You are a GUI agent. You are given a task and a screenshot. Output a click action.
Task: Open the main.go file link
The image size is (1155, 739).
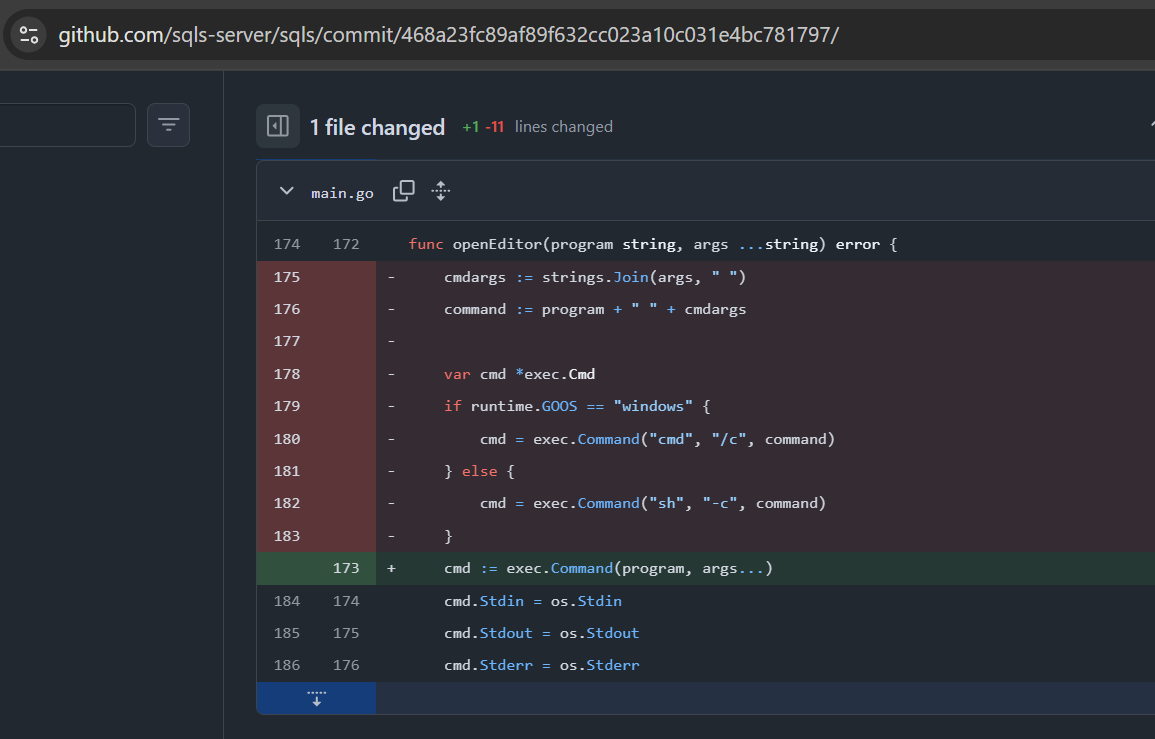(x=341, y=192)
